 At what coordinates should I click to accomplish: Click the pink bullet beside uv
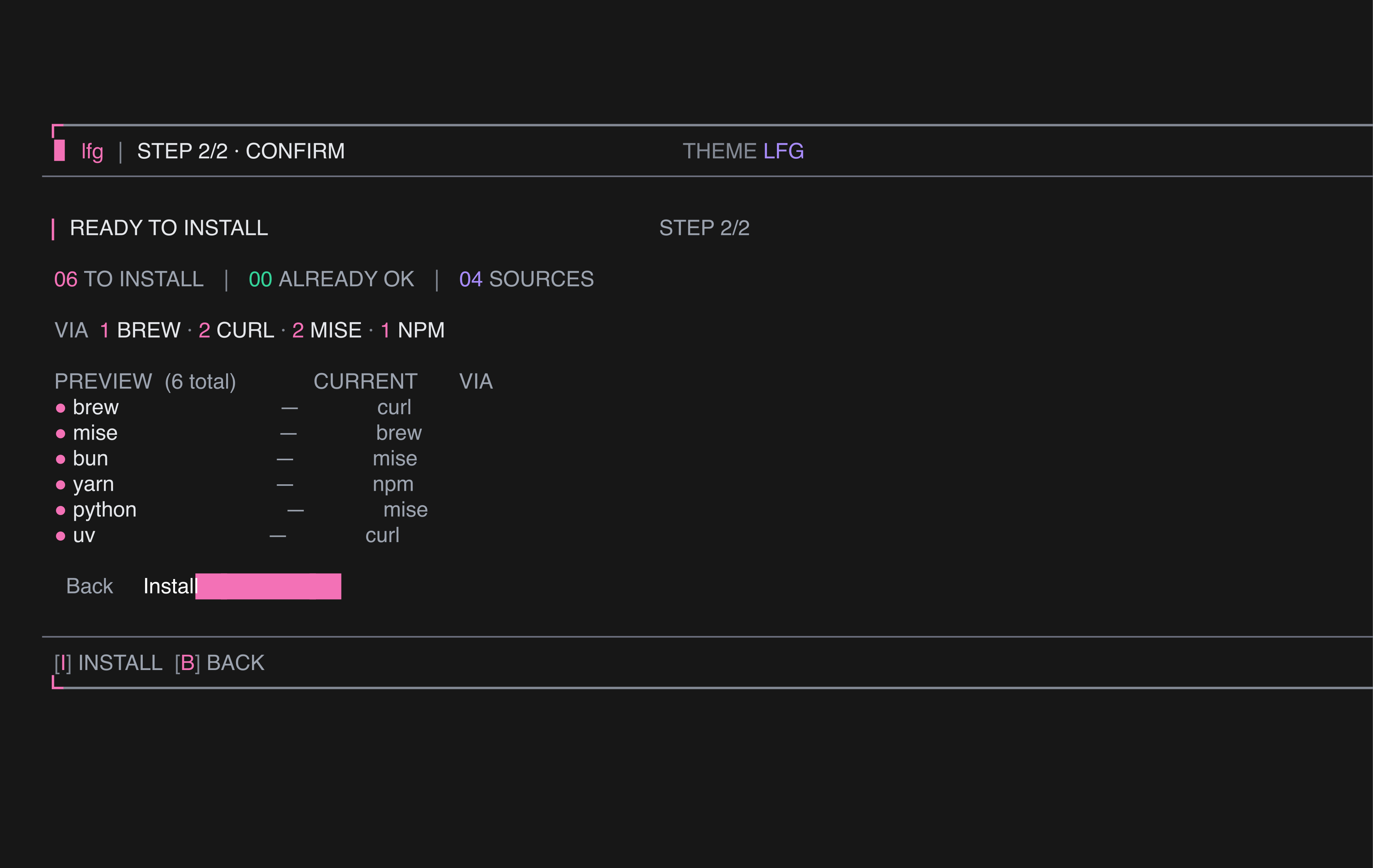tap(61, 536)
